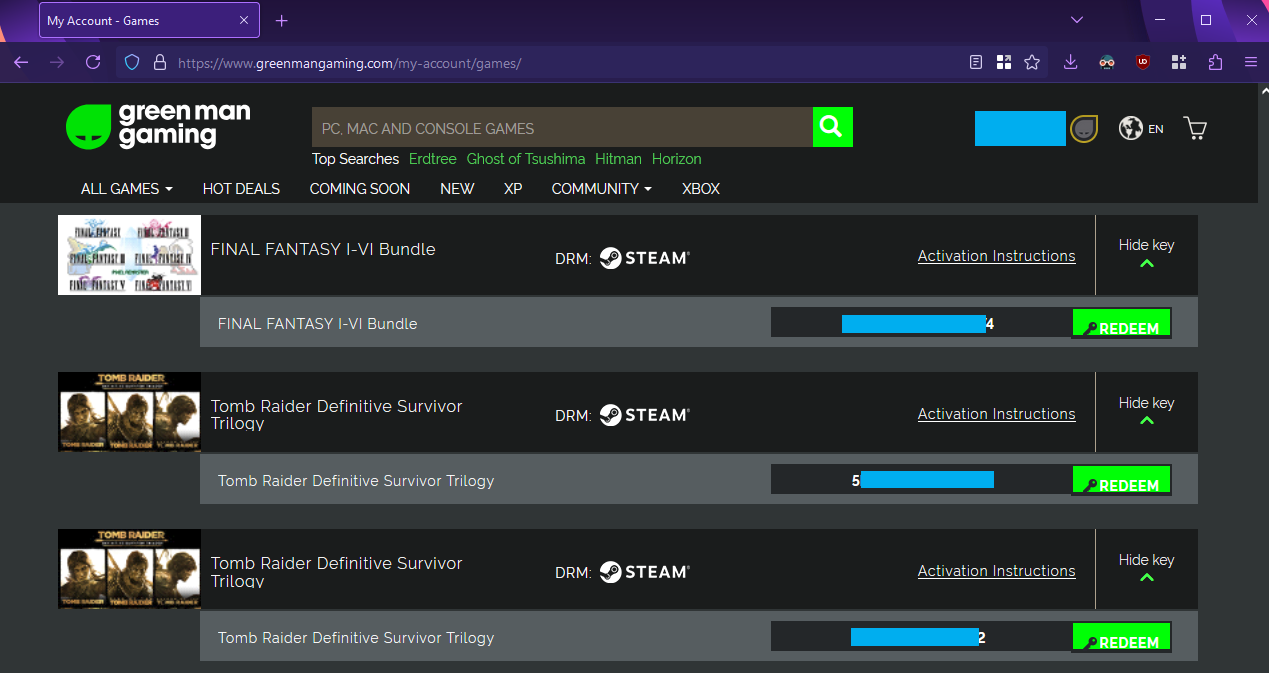Click Steam DRM logo in FINAL FANTASY row

click(x=645, y=258)
